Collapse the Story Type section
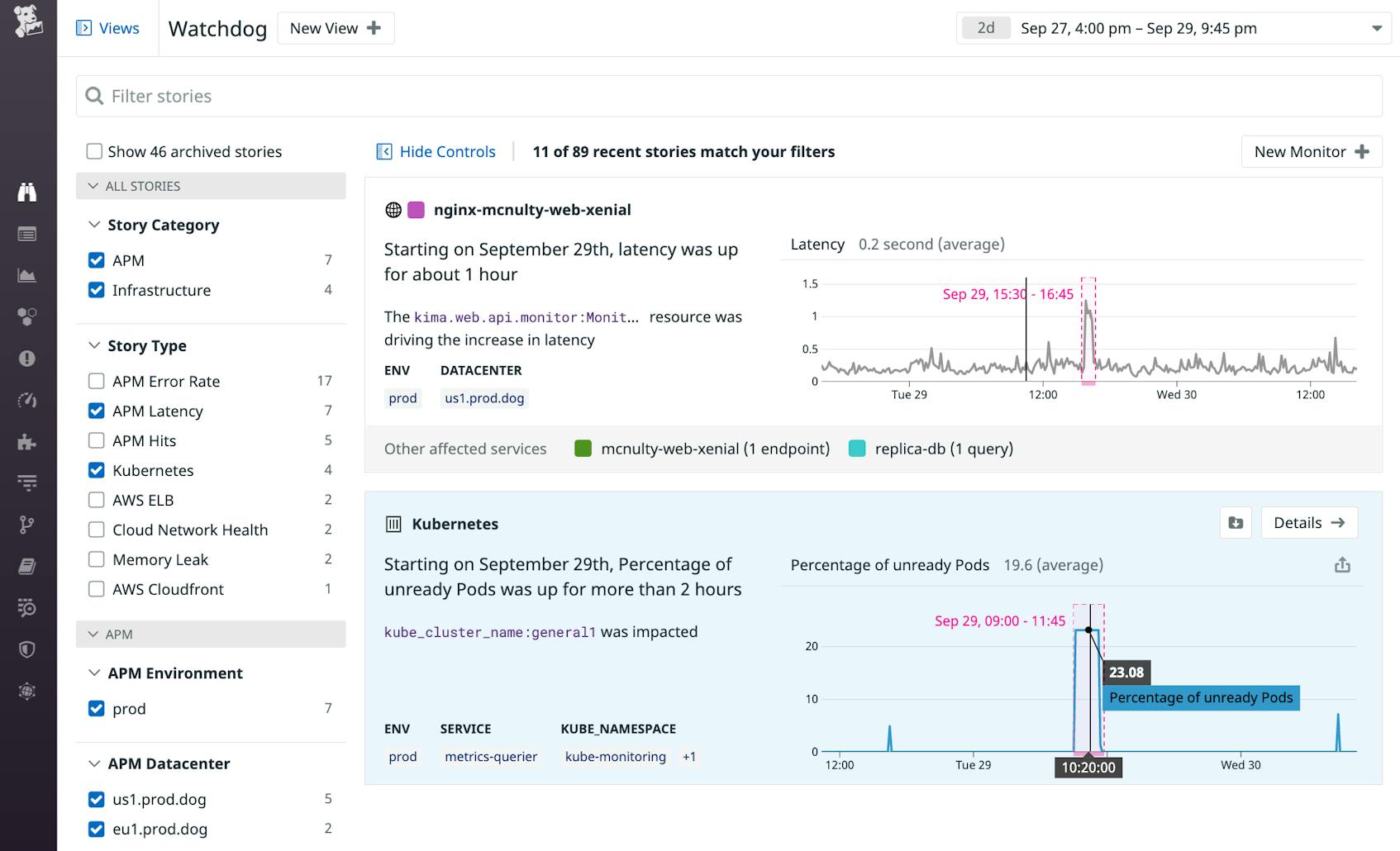This screenshot has width=1400, height=851. pyautogui.click(x=93, y=345)
